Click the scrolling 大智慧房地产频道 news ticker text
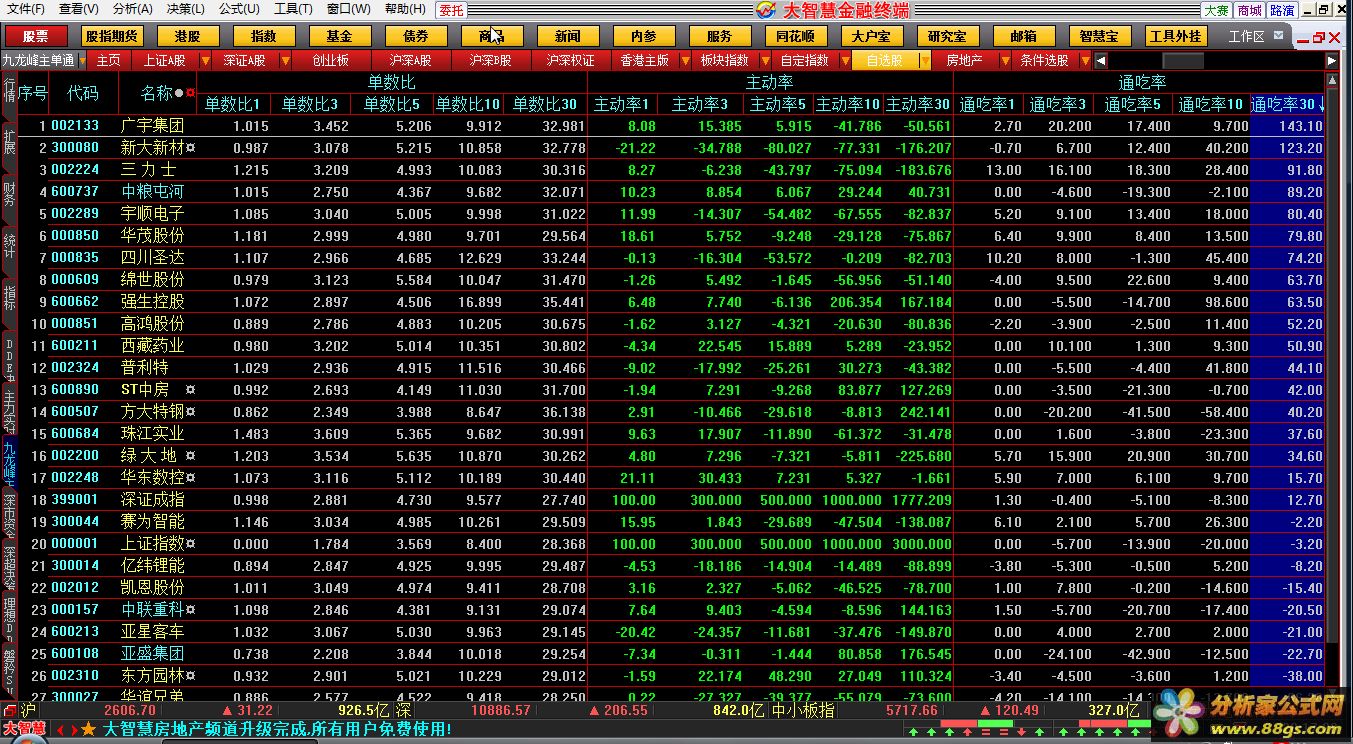 coord(277,729)
